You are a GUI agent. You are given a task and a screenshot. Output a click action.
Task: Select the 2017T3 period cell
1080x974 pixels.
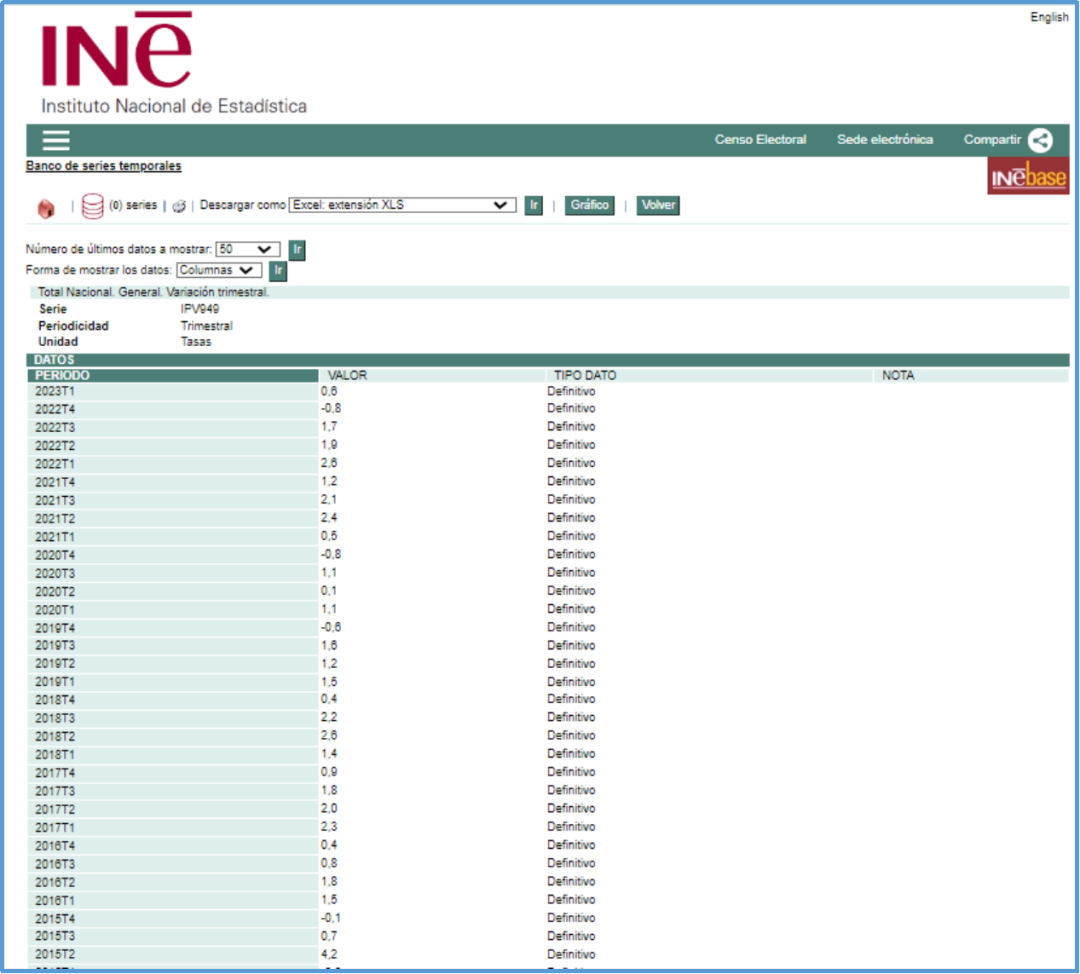pos(173,791)
